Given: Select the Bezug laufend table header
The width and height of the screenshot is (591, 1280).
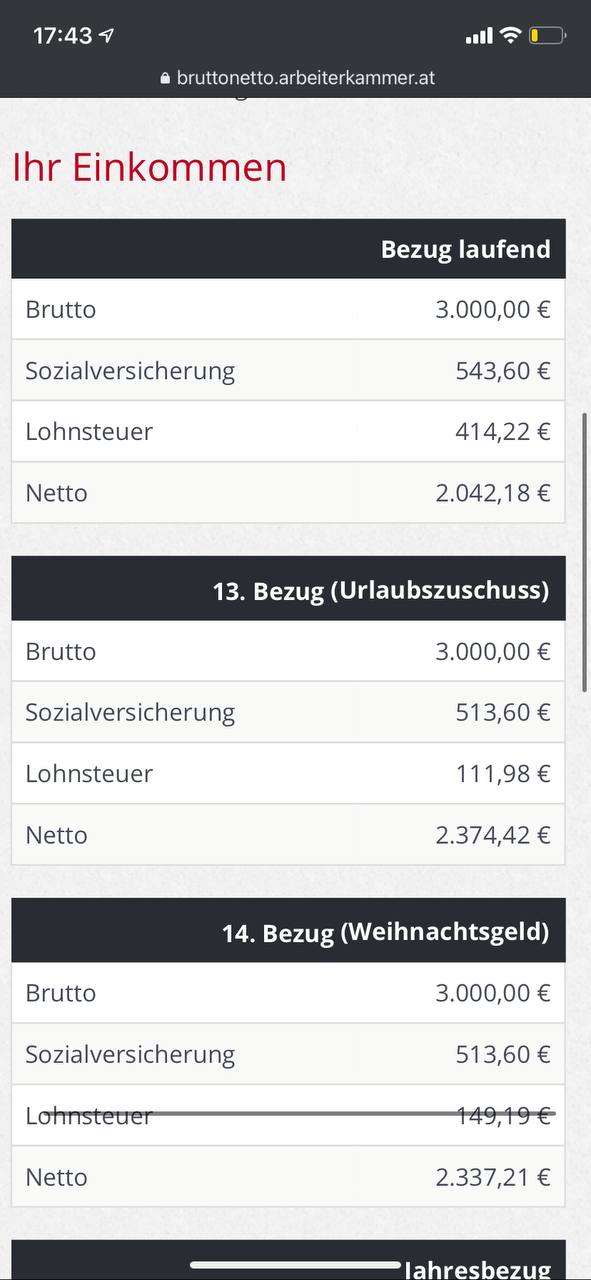Looking at the screenshot, I should tap(289, 249).
